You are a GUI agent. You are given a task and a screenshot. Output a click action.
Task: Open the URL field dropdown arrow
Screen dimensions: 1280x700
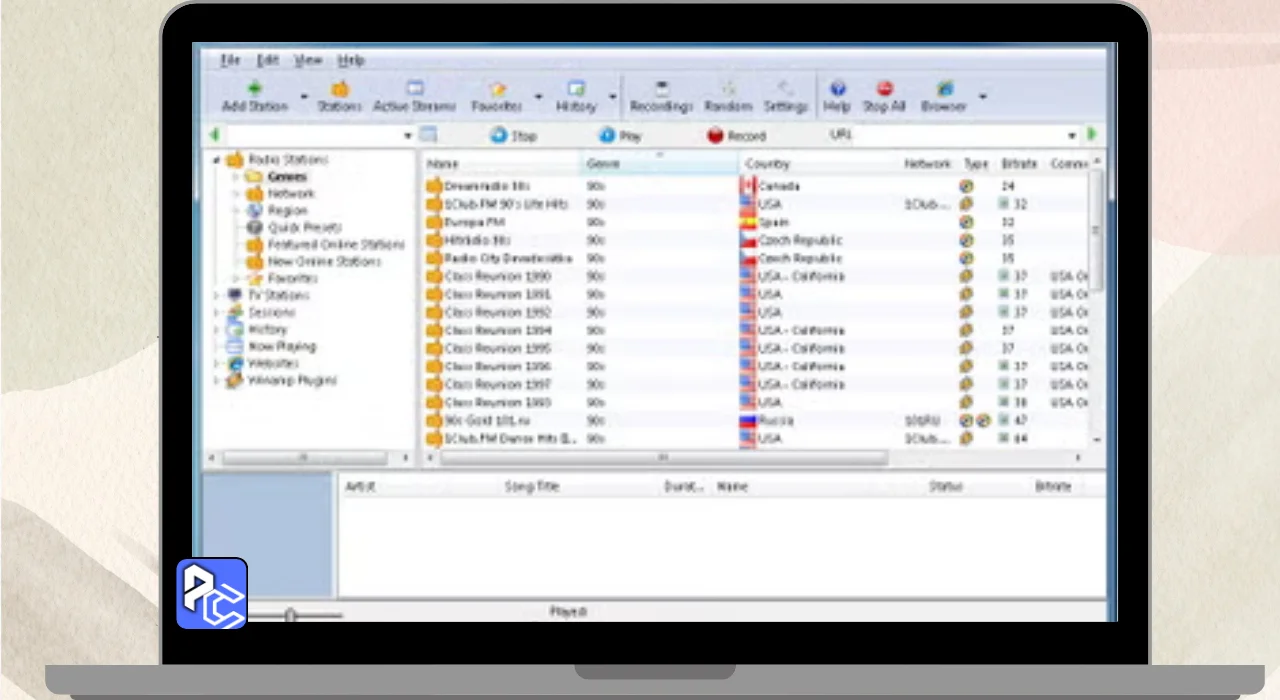[x=1072, y=135]
